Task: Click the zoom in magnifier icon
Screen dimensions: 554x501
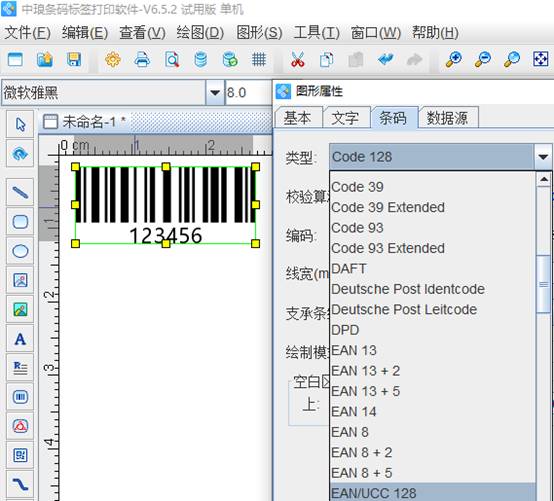Action: coord(453,59)
